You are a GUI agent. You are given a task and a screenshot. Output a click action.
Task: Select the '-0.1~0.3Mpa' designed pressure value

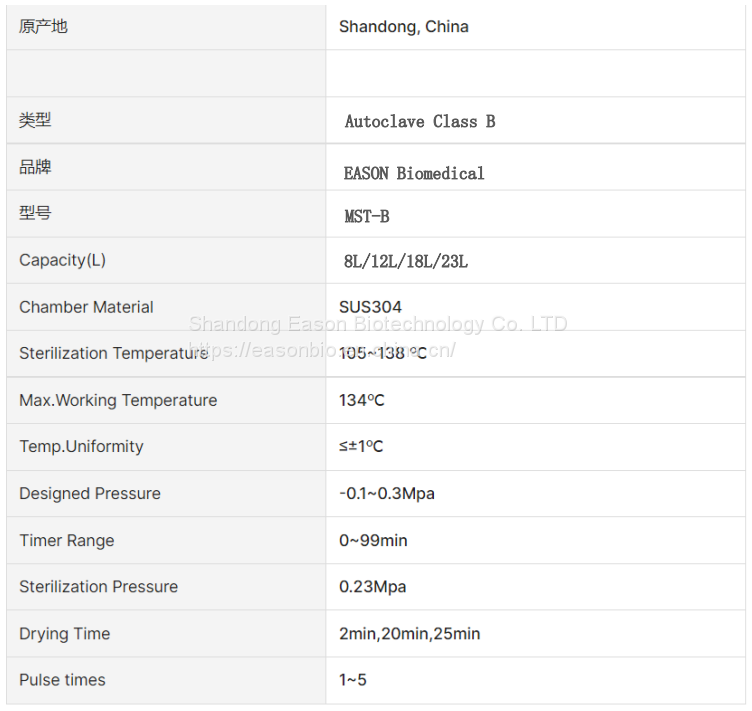click(x=387, y=494)
